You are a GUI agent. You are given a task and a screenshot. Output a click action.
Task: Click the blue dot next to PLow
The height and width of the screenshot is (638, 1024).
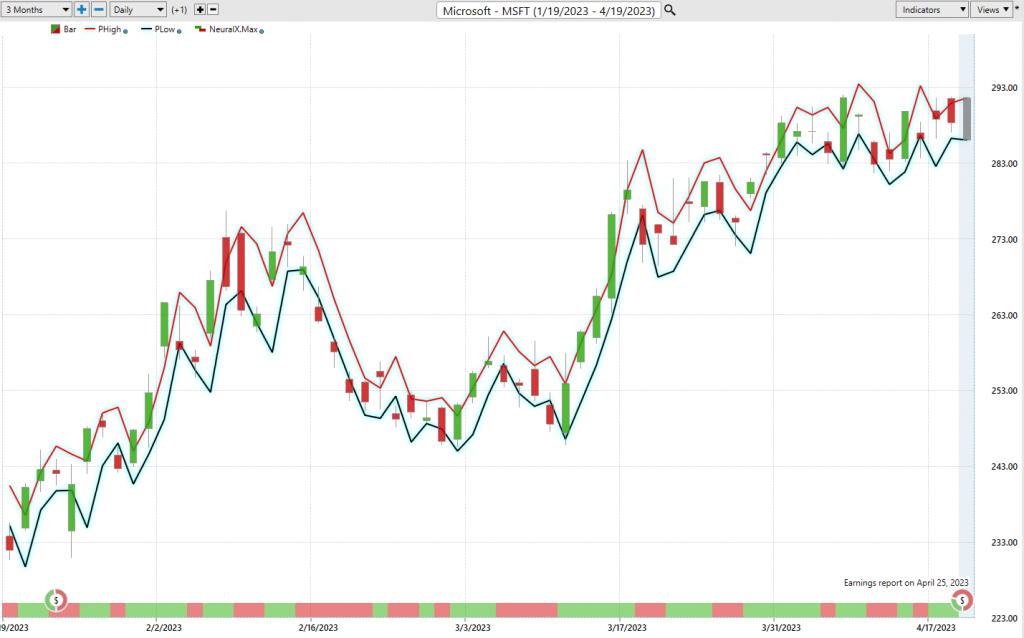click(179, 31)
